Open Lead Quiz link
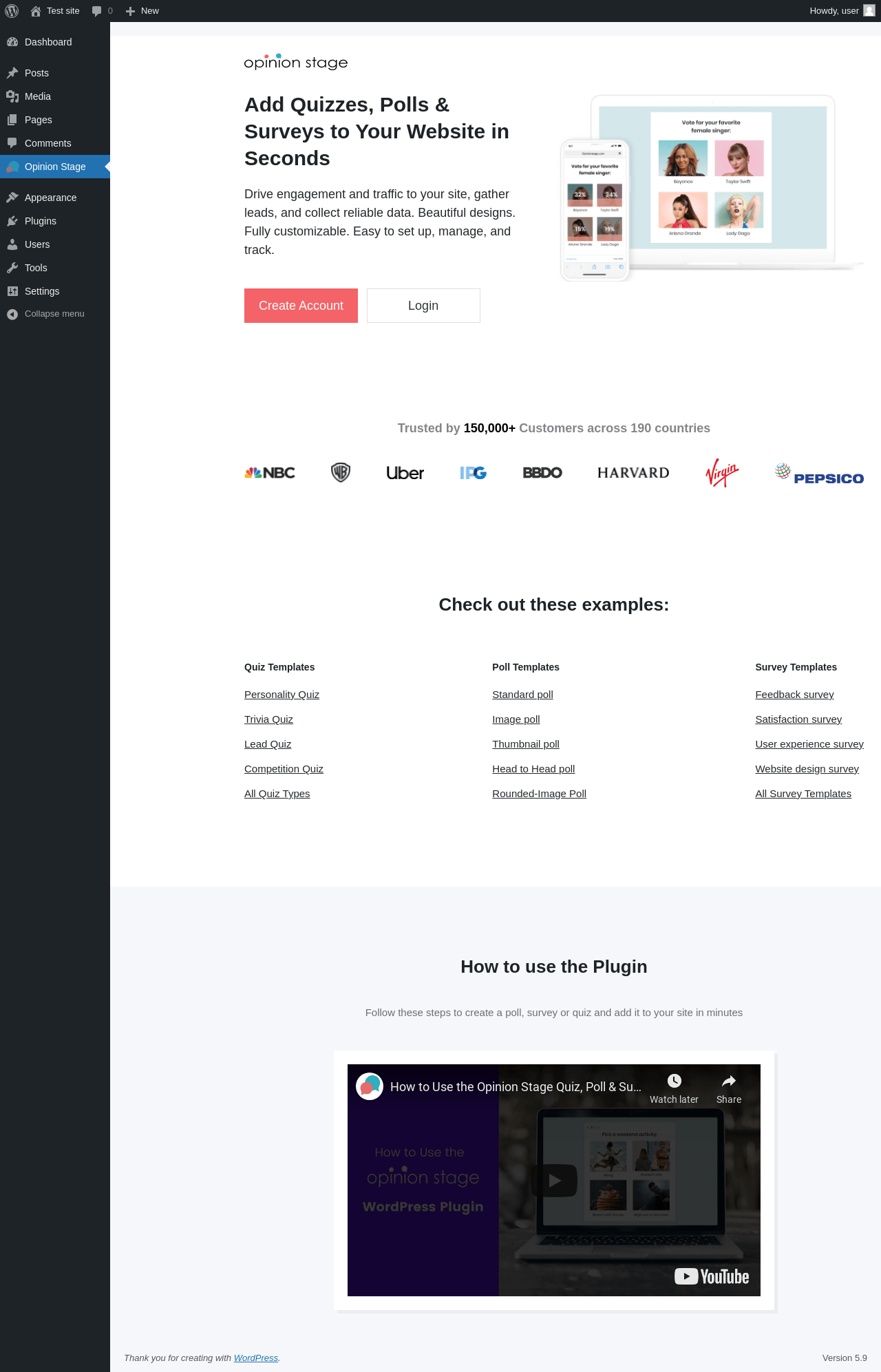This screenshot has height=1372, width=881. coord(268,744)
